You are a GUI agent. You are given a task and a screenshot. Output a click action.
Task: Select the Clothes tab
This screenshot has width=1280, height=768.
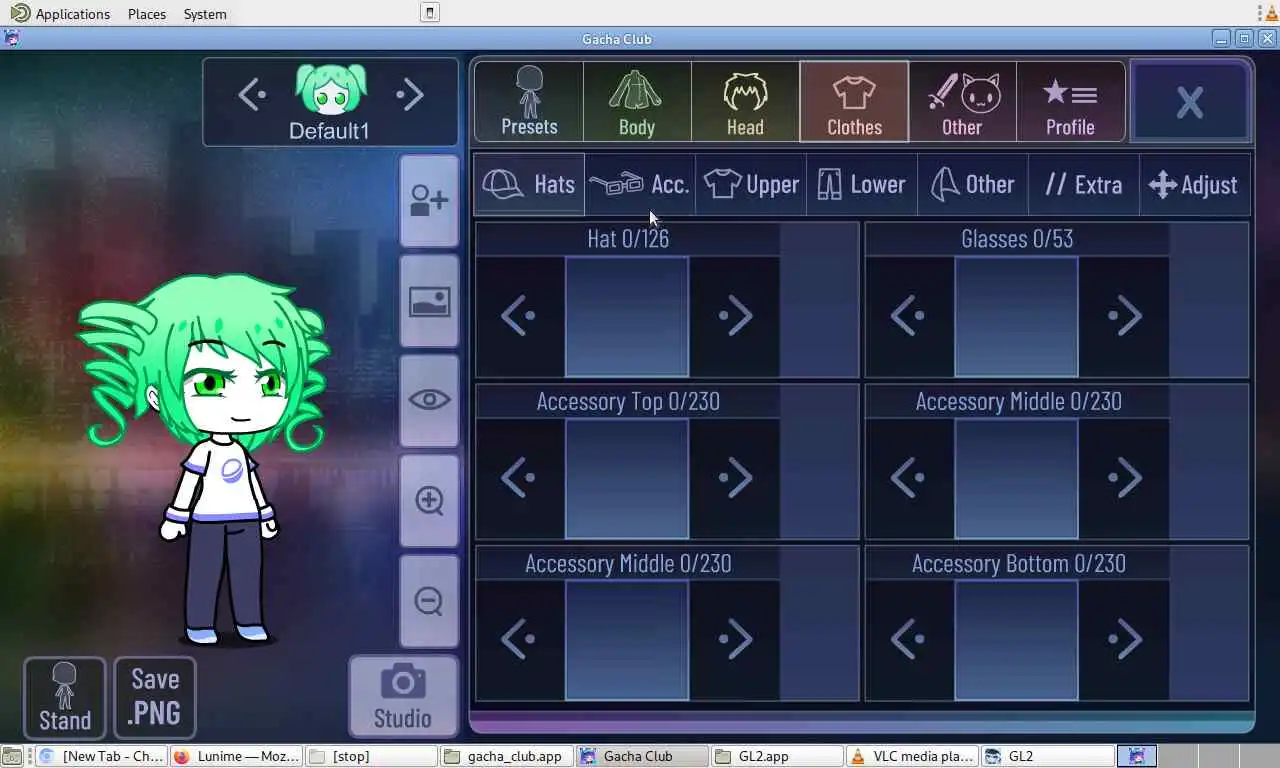[x=854, y=101]
